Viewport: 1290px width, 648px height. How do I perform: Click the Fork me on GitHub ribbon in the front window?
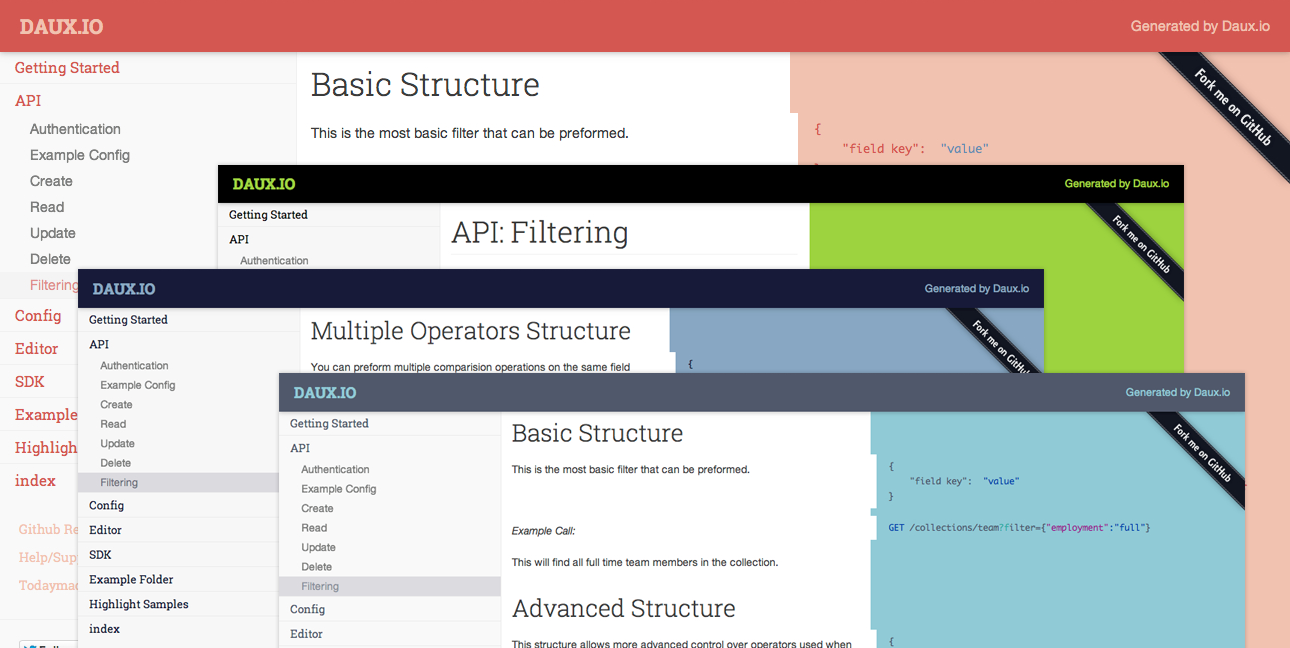1202,453
